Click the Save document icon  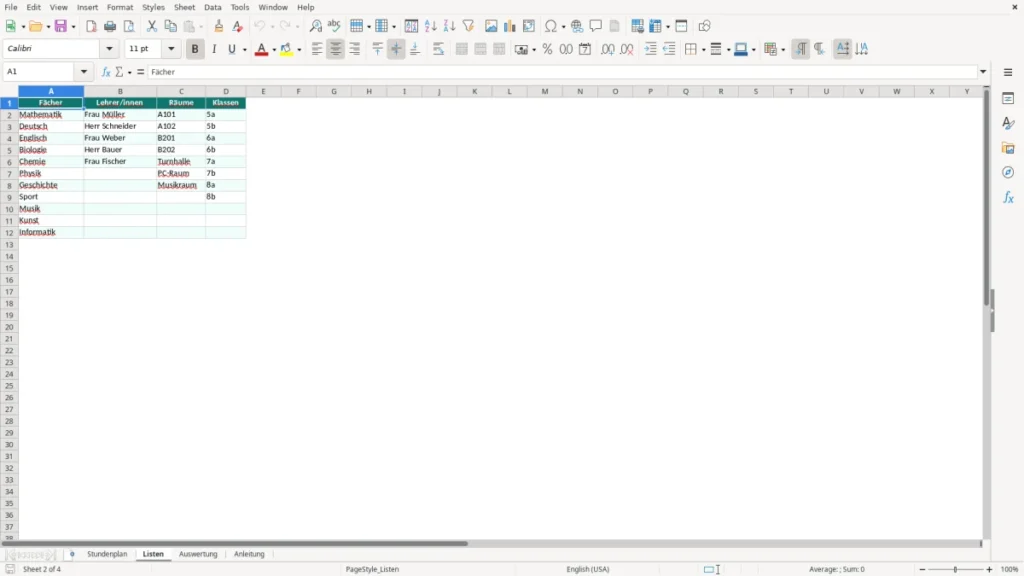61,26
